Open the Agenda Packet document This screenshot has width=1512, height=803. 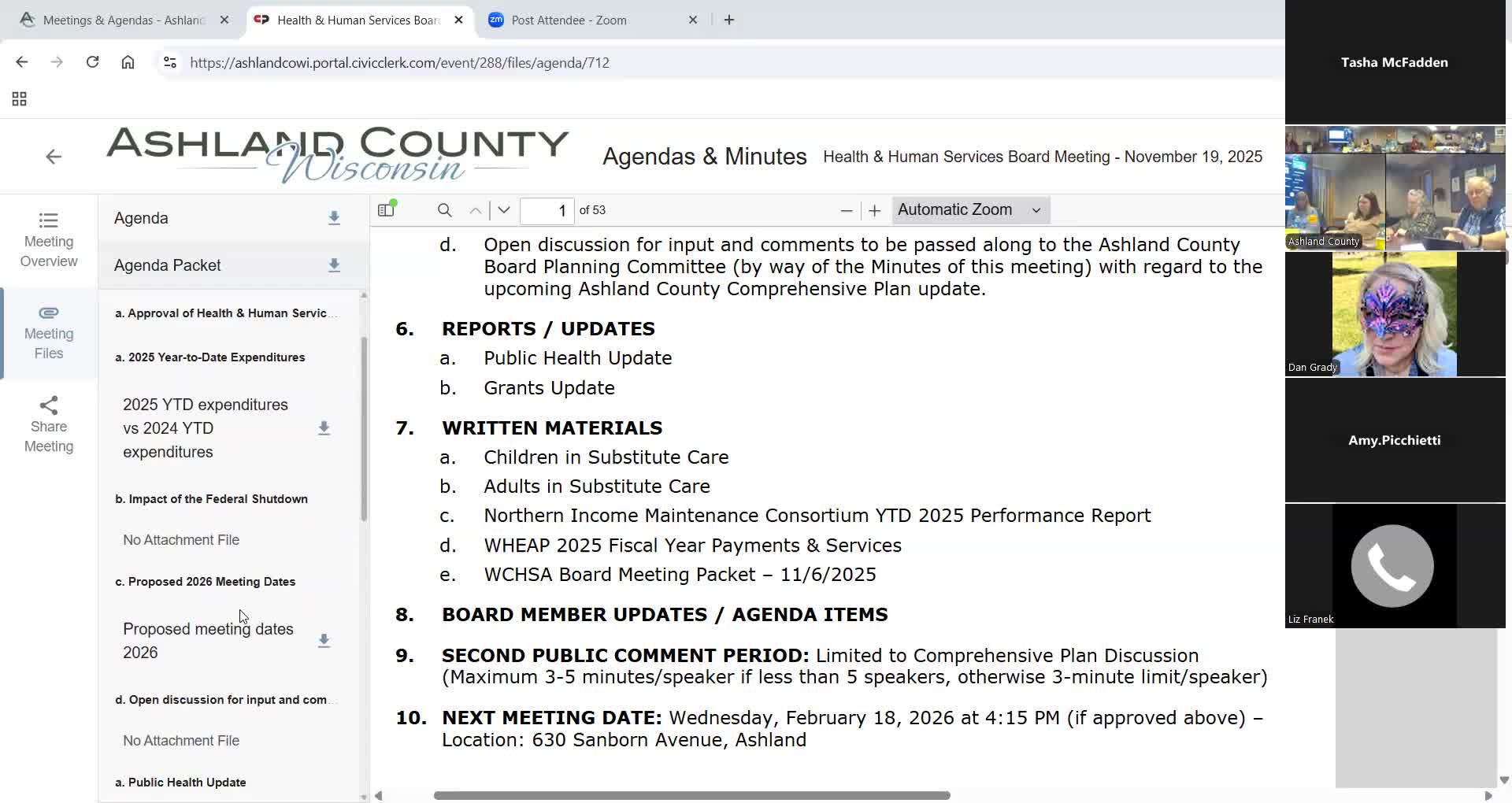click(x=168, y=265)
